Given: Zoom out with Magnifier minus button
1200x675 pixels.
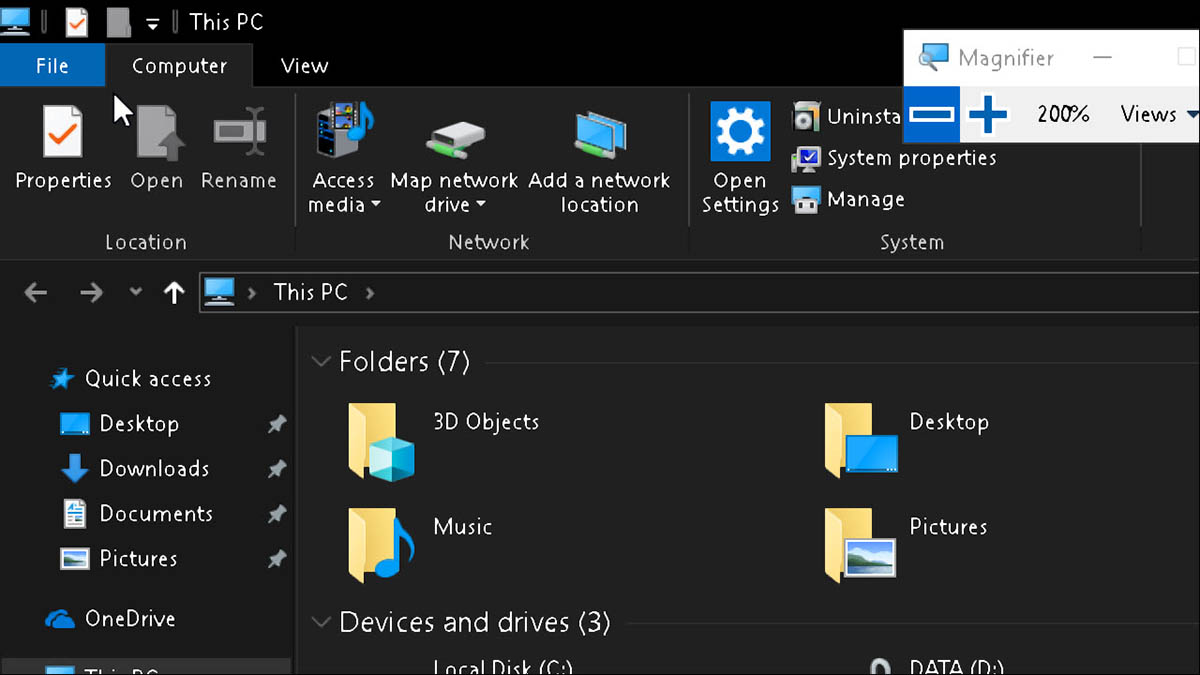Looking at the screenshot, I should [932, 115].
